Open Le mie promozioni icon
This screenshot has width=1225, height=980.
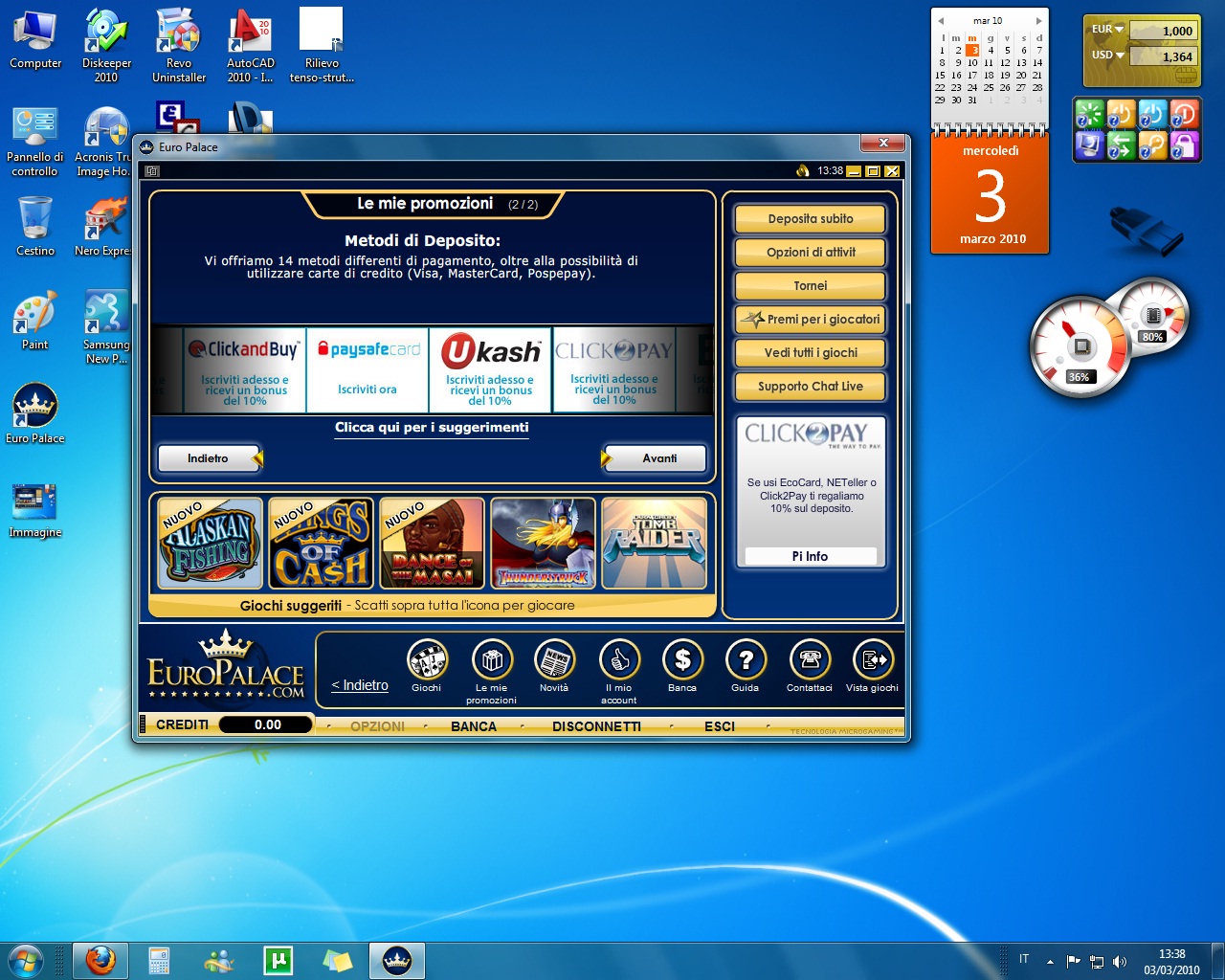492,660
